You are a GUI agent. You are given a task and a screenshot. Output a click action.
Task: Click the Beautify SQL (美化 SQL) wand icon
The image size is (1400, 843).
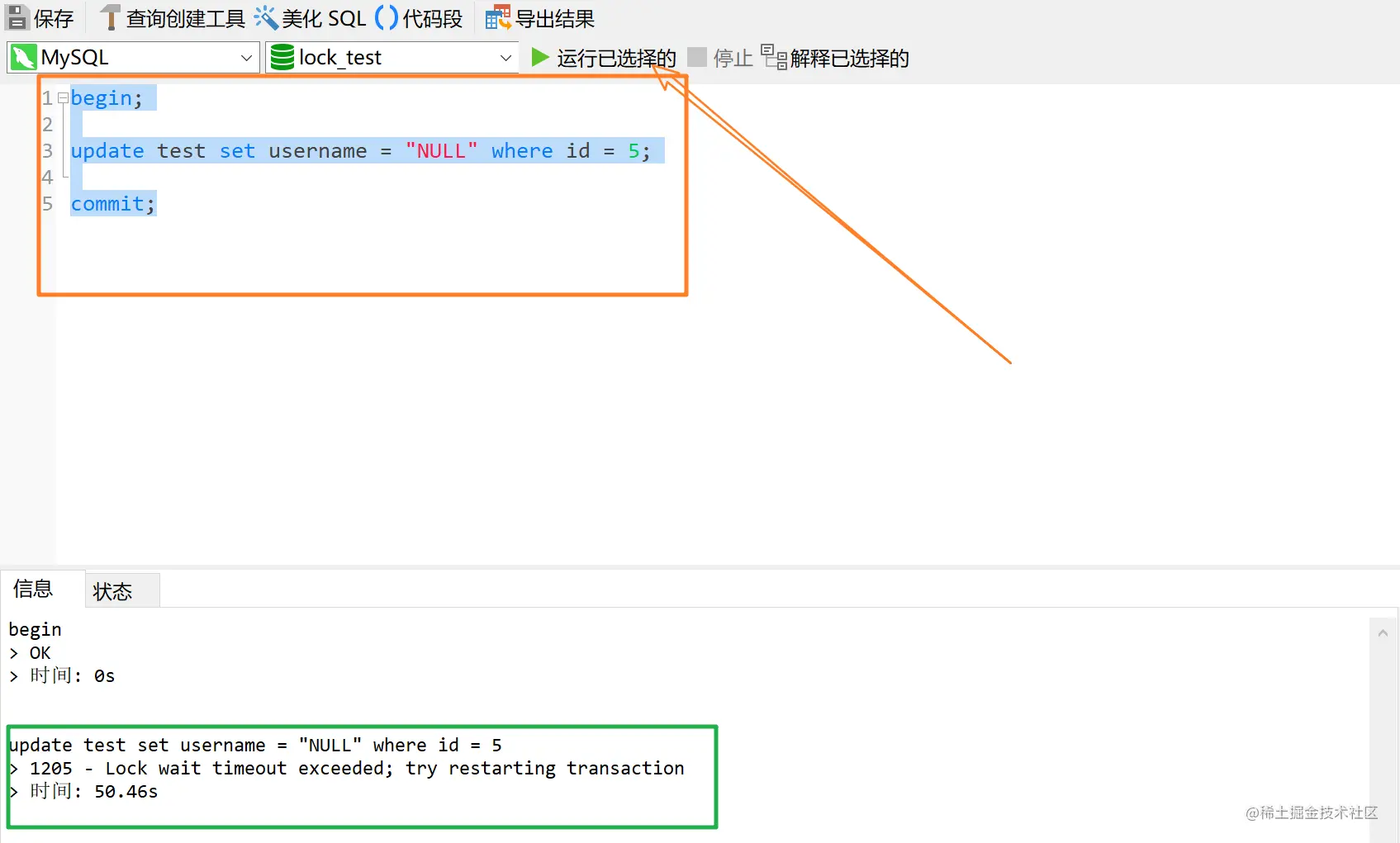point(265,17)
